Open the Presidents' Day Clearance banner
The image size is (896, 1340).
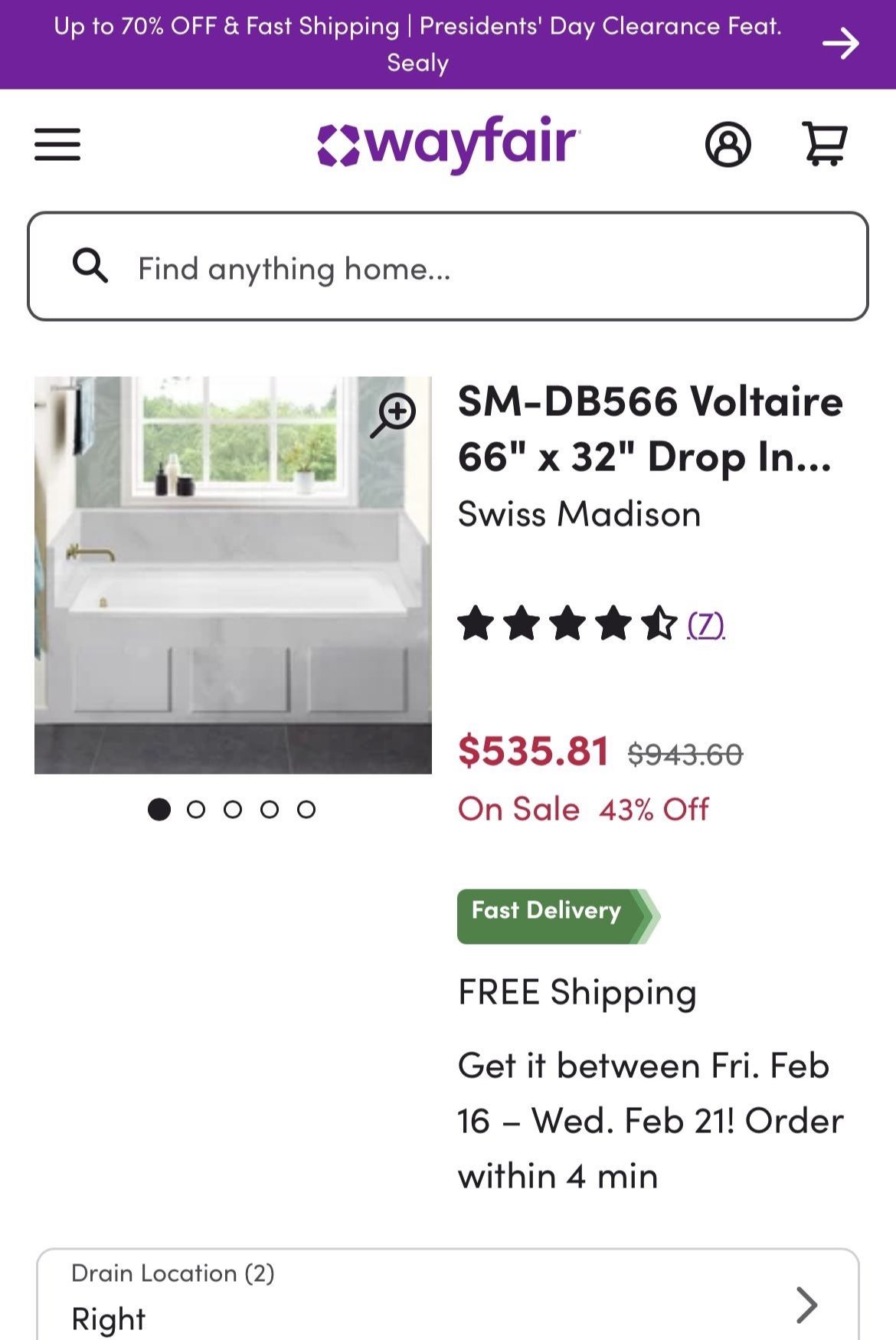(417, 44)
